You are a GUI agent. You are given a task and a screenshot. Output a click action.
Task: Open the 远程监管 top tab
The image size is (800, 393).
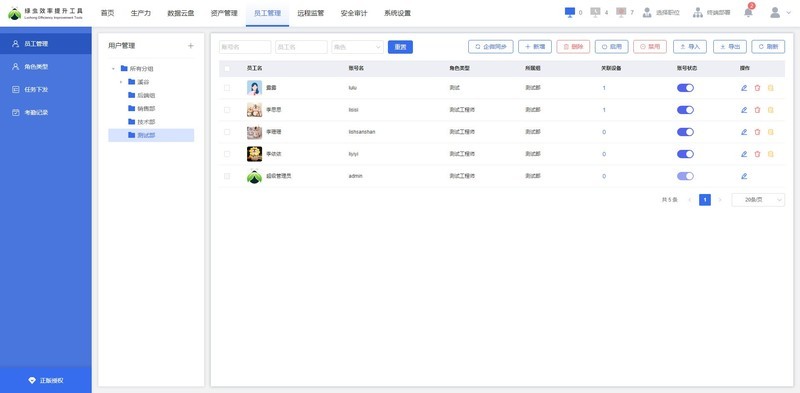point(311,13)
